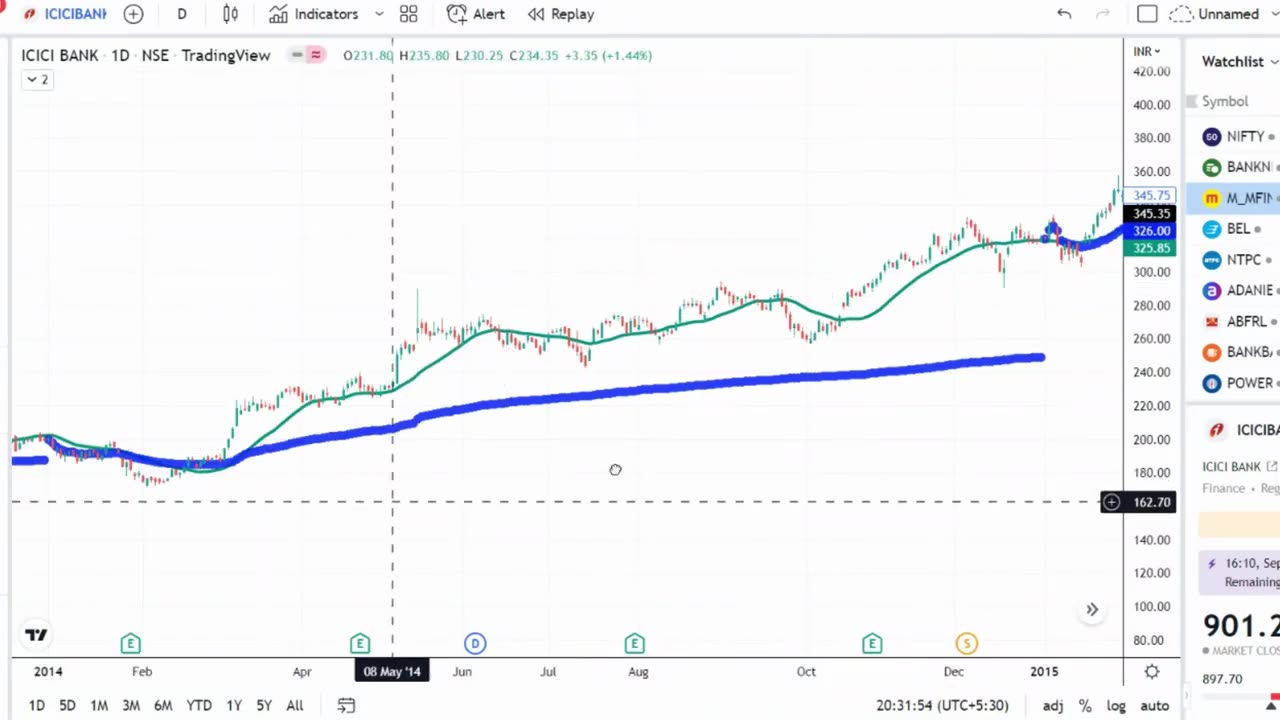
Task: Set range to 1M
Action: (99, 705)
